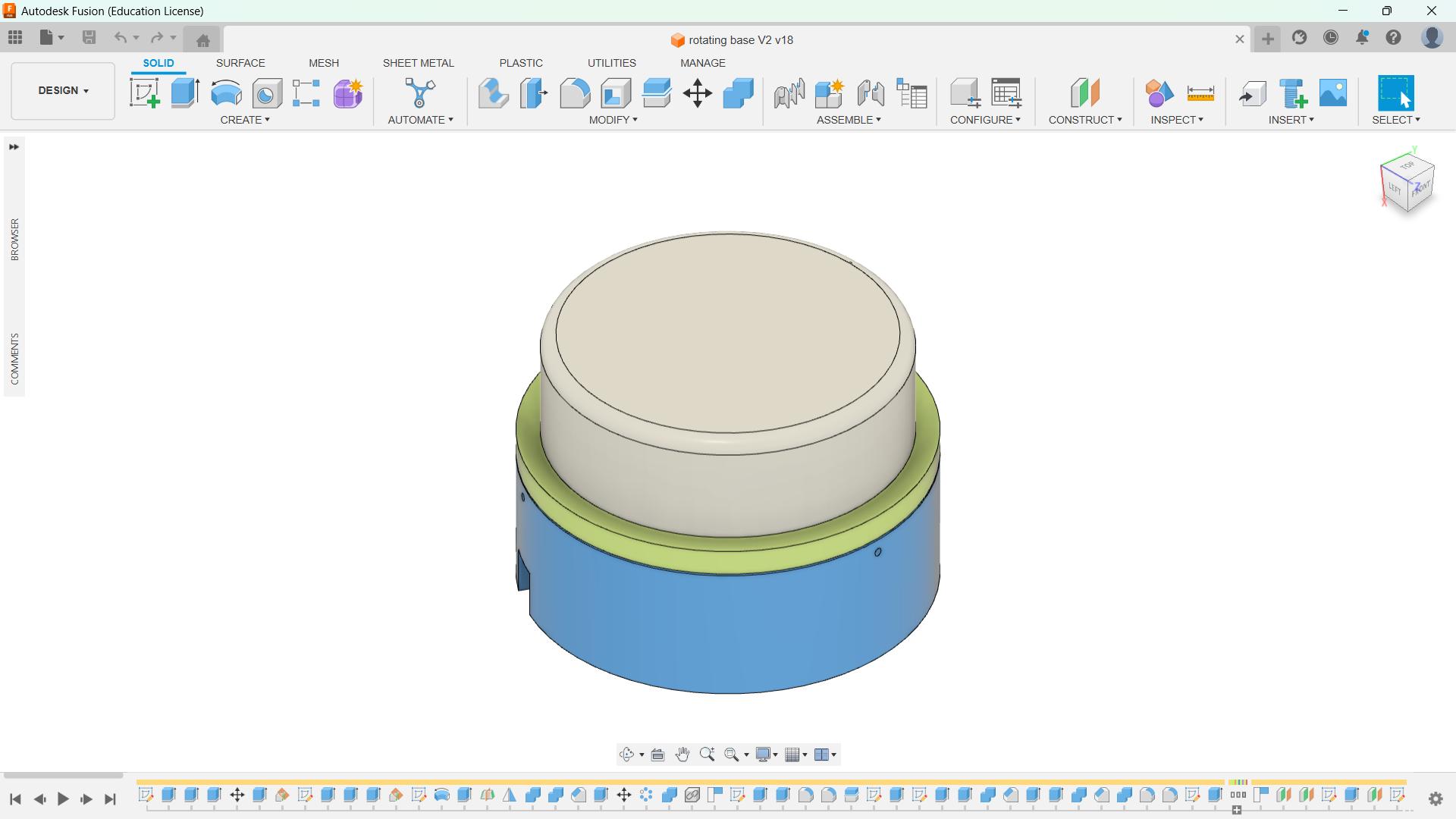
Task: Choose the Hole tool icon
Action: pos(267,93)
